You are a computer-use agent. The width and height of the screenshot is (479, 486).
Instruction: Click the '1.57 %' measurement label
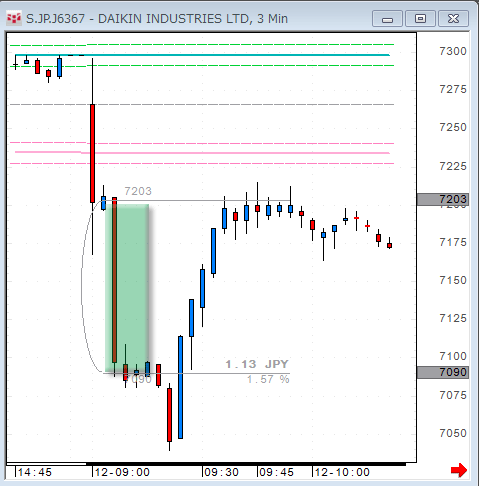click(x=268, y=379)
